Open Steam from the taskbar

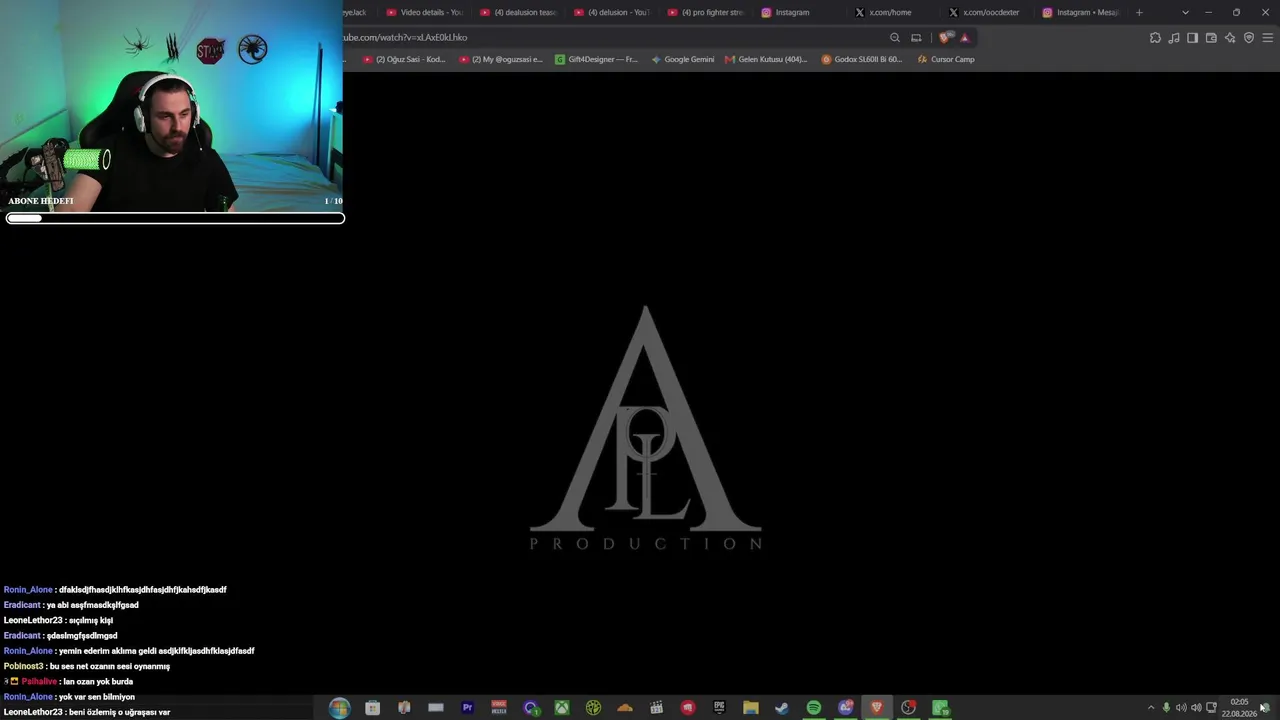point(782,708)
